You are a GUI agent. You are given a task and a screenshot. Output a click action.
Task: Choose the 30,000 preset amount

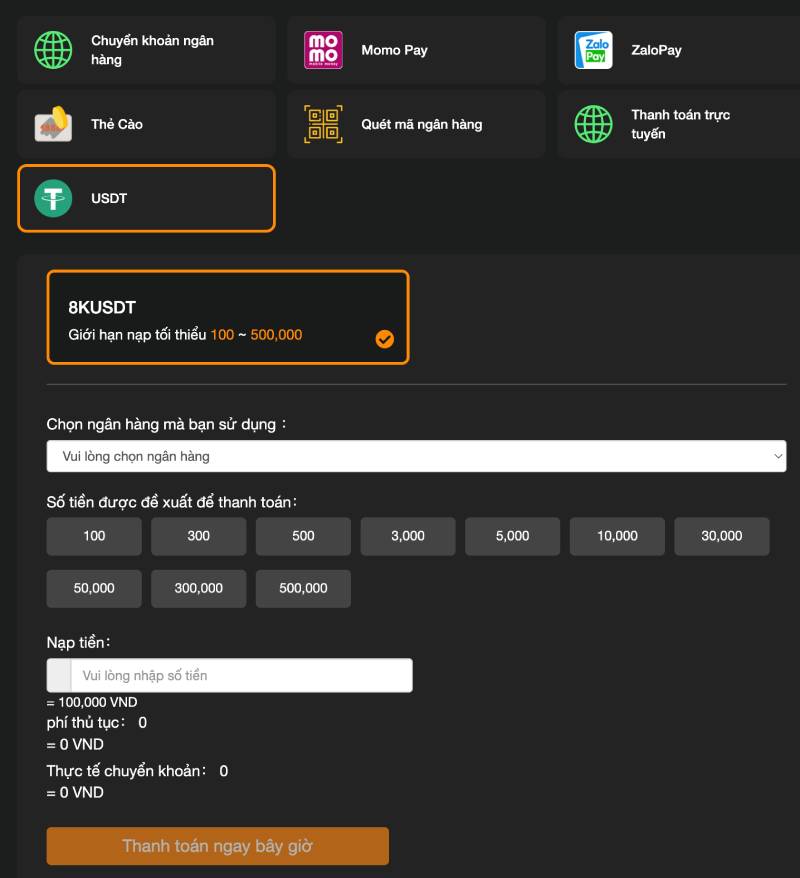coord(721,536)
